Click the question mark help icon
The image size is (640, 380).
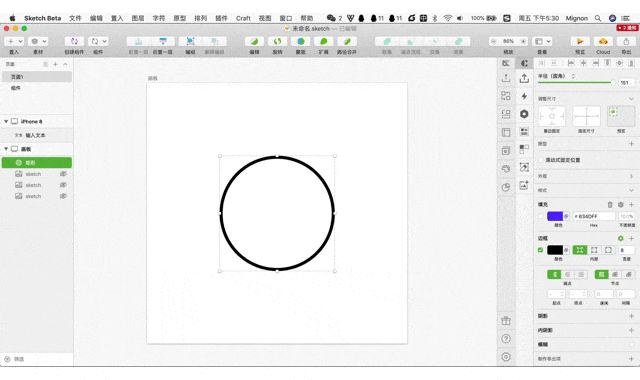click(506, 339)
